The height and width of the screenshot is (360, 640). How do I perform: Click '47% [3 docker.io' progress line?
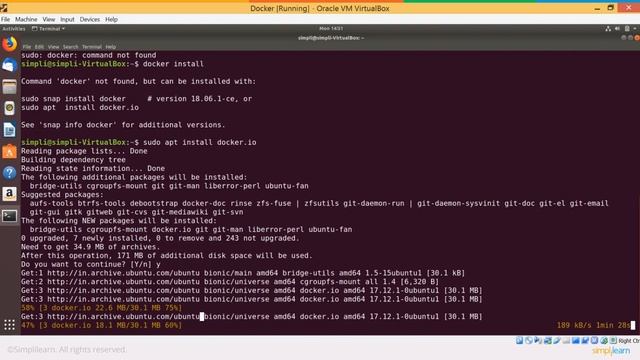tap(102, 325)
